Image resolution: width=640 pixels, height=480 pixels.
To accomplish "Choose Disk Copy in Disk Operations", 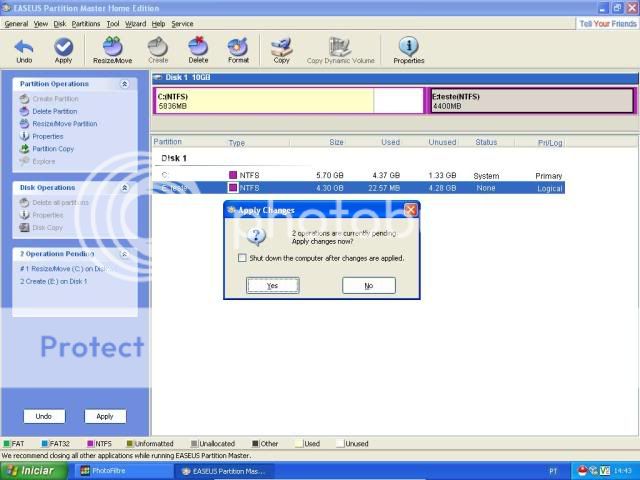I will coord(41,227).
